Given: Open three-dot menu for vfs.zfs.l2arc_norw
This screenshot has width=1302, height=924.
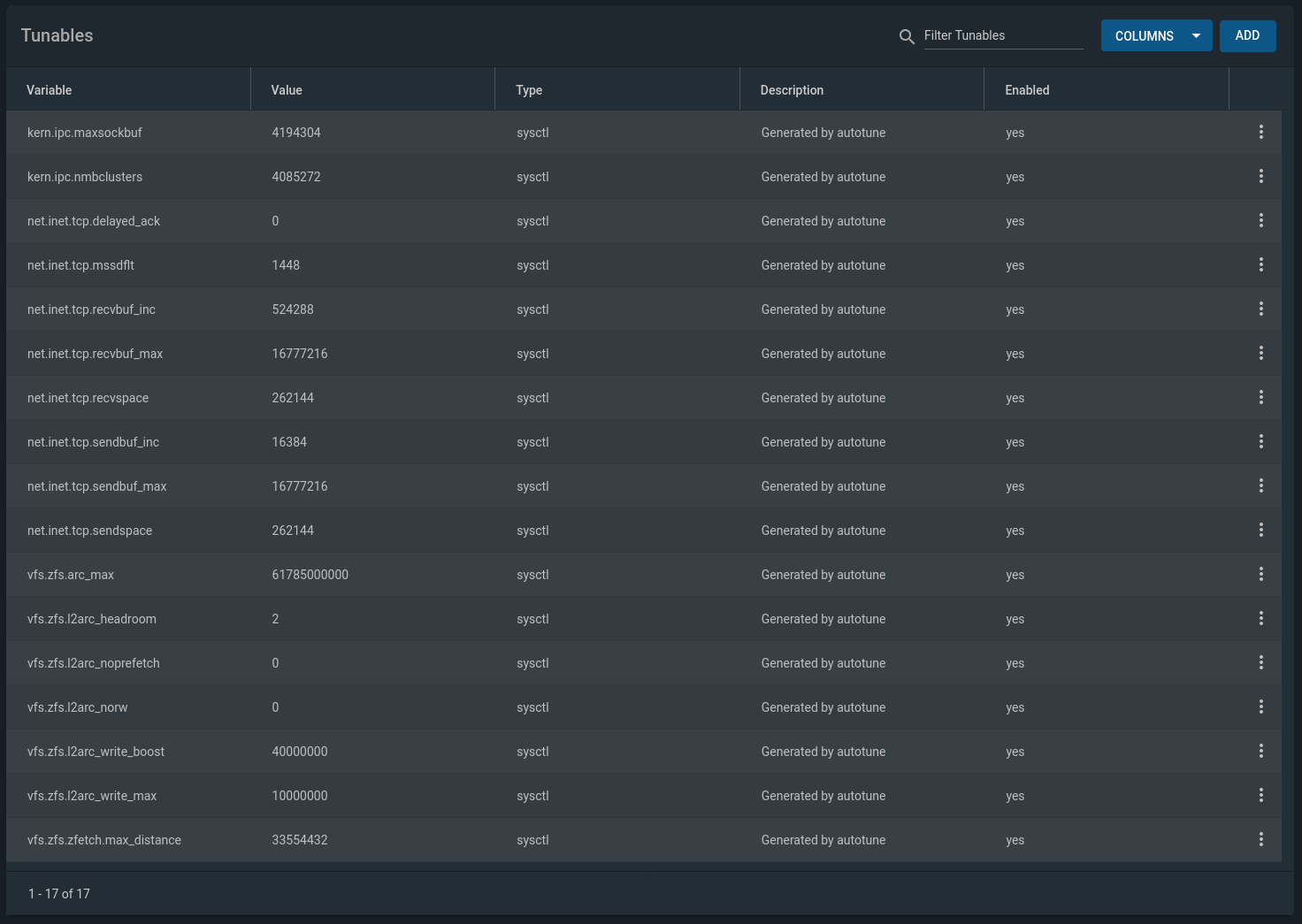Looking at the screenshot, I should point(1260,707).
